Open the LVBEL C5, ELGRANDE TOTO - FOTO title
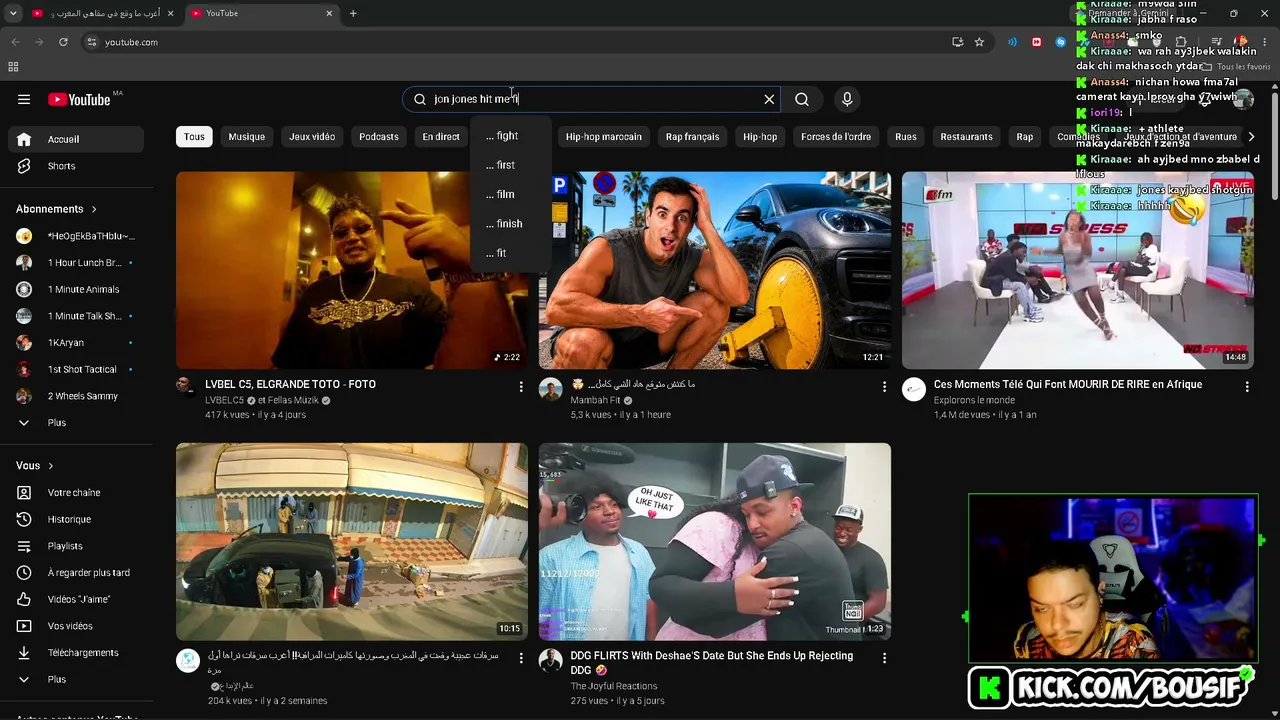This screenshot has height=720, width=1280. tap(290, 384)
